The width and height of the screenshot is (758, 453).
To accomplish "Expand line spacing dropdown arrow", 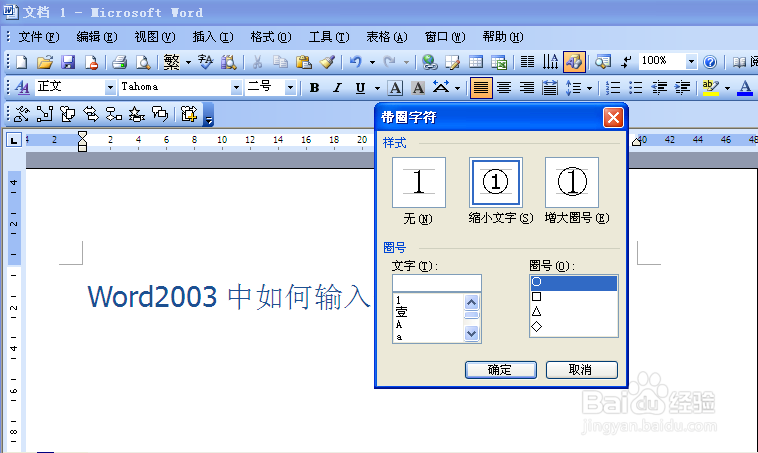I will click(x=589, y=88).
